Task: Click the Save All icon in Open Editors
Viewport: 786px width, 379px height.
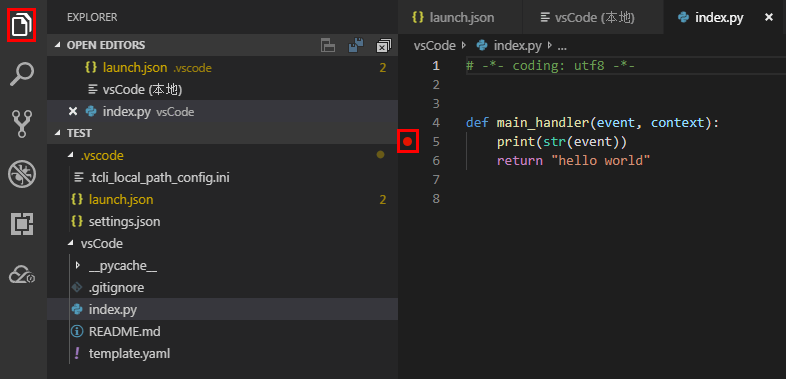Action: [x=356, y=46]
